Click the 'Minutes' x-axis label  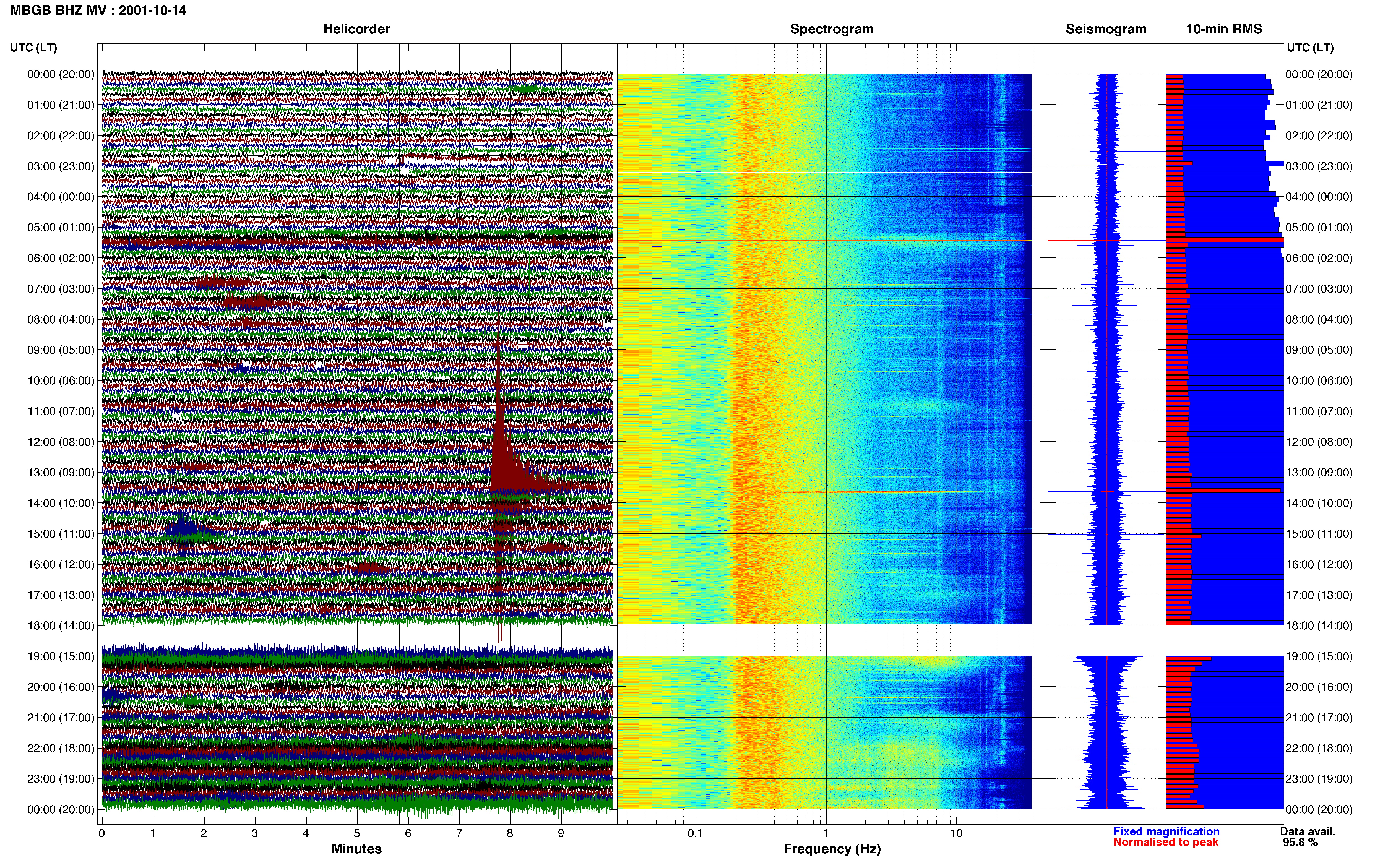(356, 849)
